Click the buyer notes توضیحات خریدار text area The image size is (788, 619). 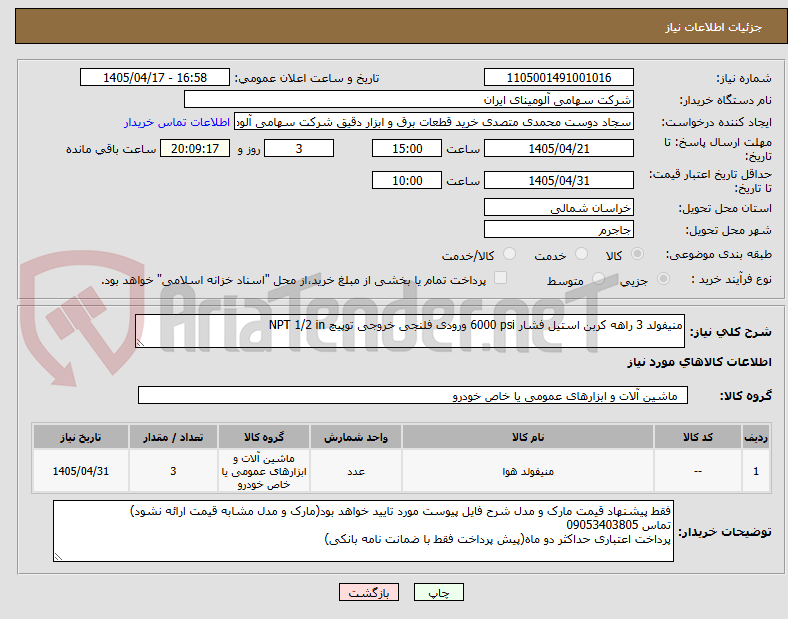tap(363, 531)
